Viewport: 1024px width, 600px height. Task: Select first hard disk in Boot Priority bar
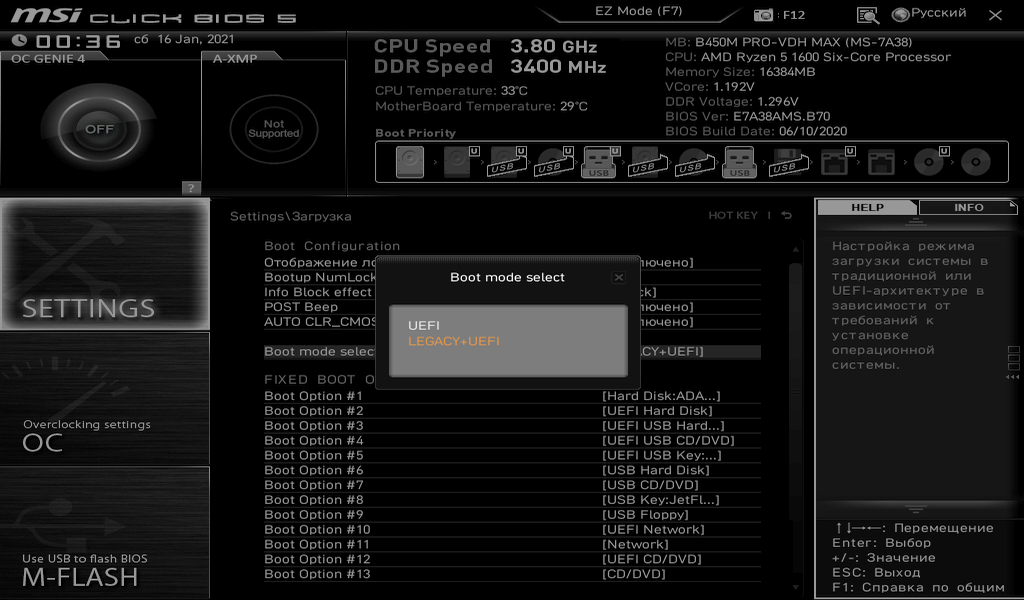[x=409, y=162]
